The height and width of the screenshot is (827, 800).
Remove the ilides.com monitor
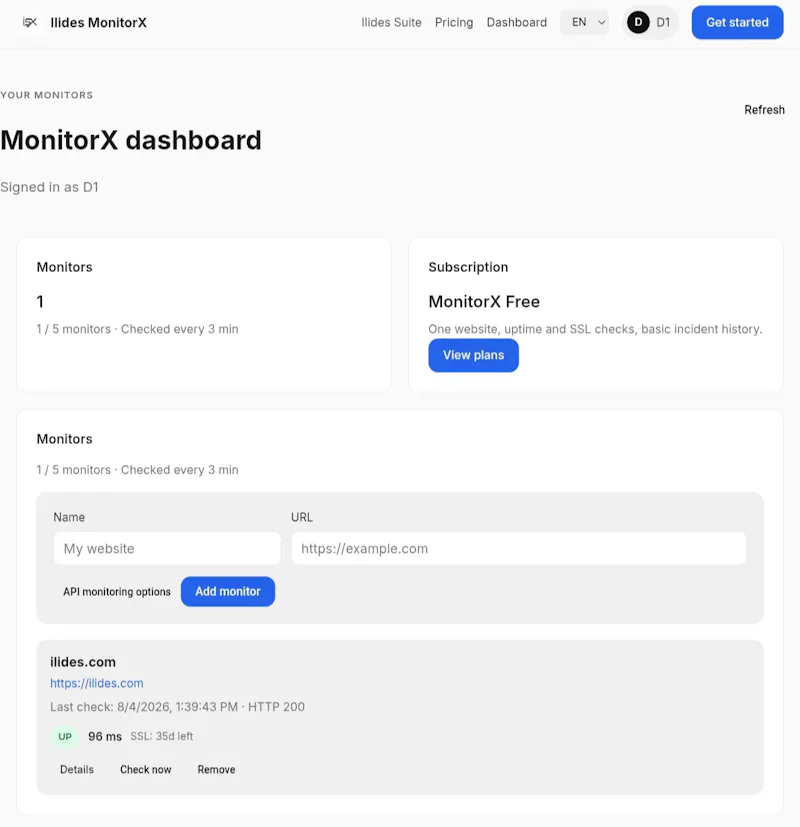[216, 770]
